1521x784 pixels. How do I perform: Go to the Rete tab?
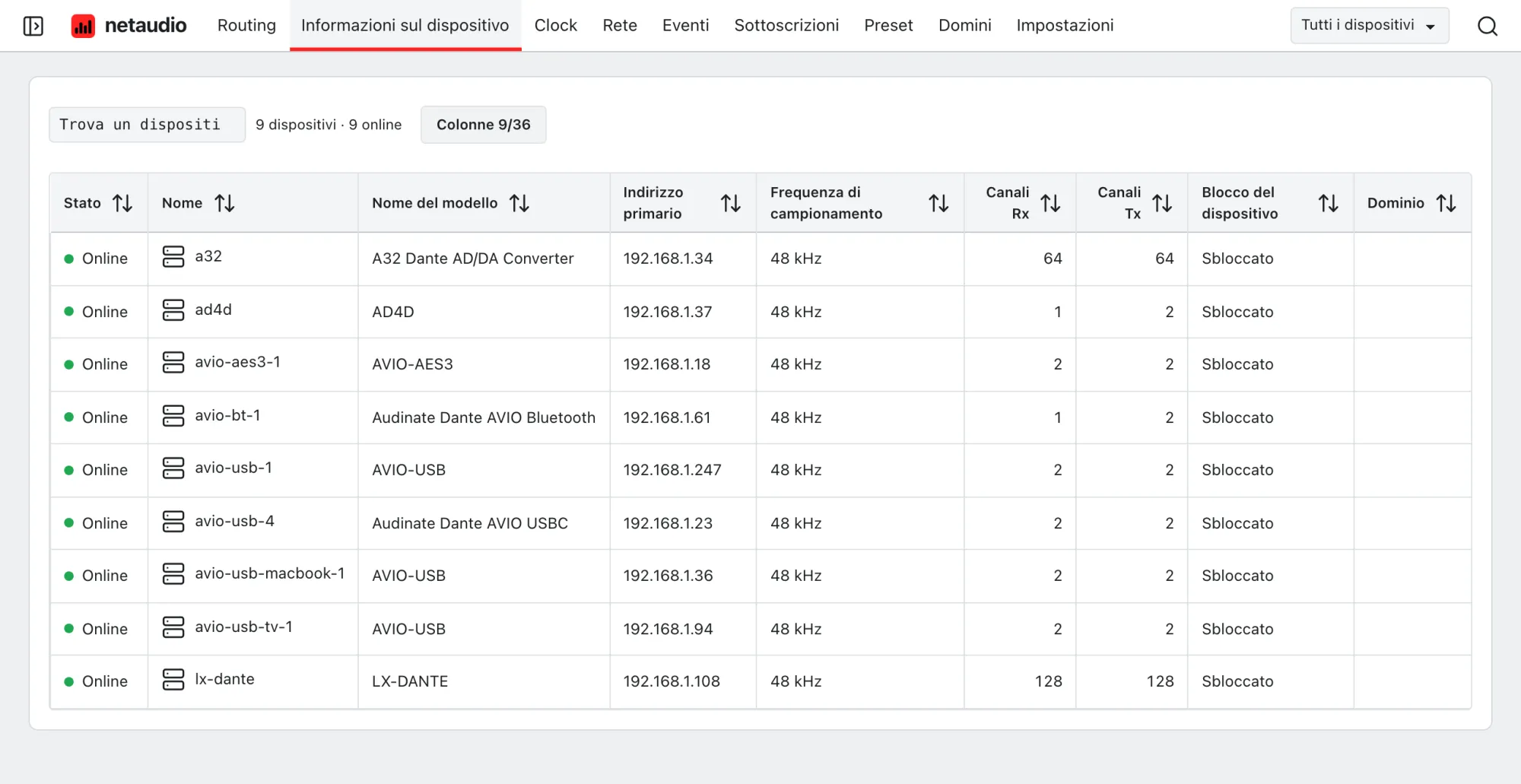coord(620,26)
